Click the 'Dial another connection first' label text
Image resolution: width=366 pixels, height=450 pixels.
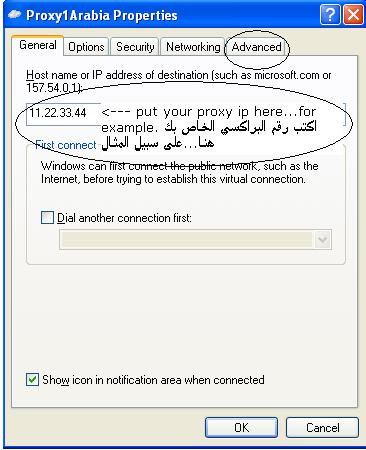[x=124, y=218]
